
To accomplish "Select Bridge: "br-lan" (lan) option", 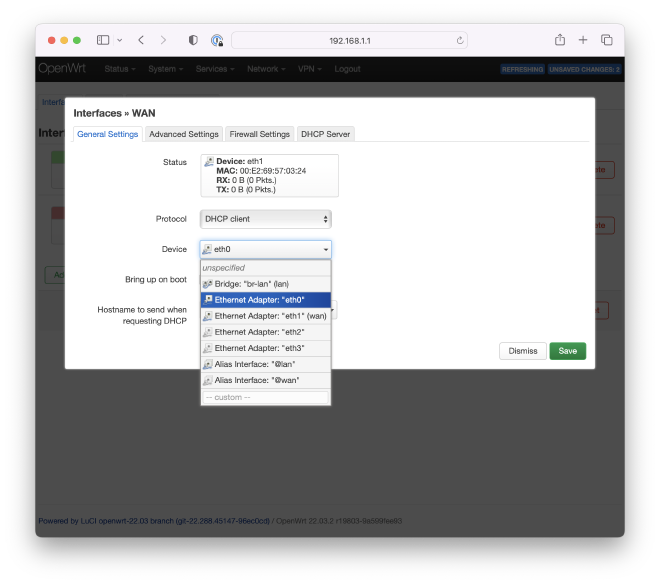I will coord(266,284).
